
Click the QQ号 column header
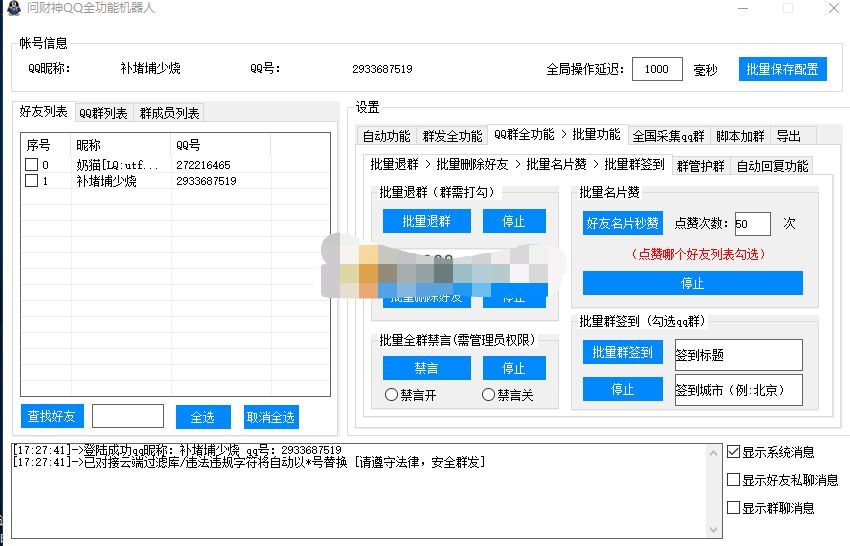click(220, 145)
